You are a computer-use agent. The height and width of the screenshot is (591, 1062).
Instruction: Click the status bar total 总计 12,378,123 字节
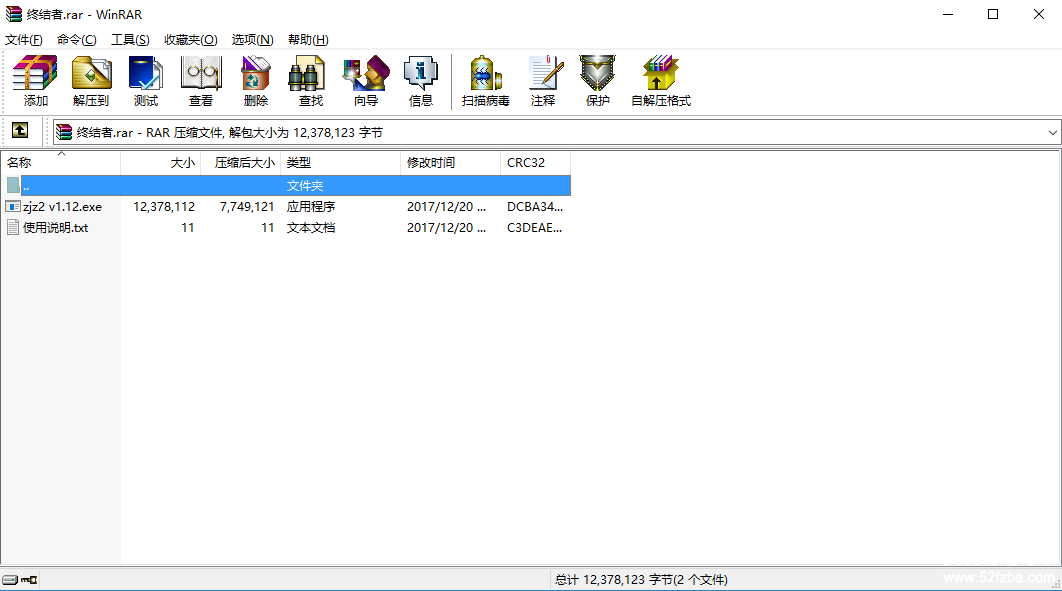click(x=641, y=579)
